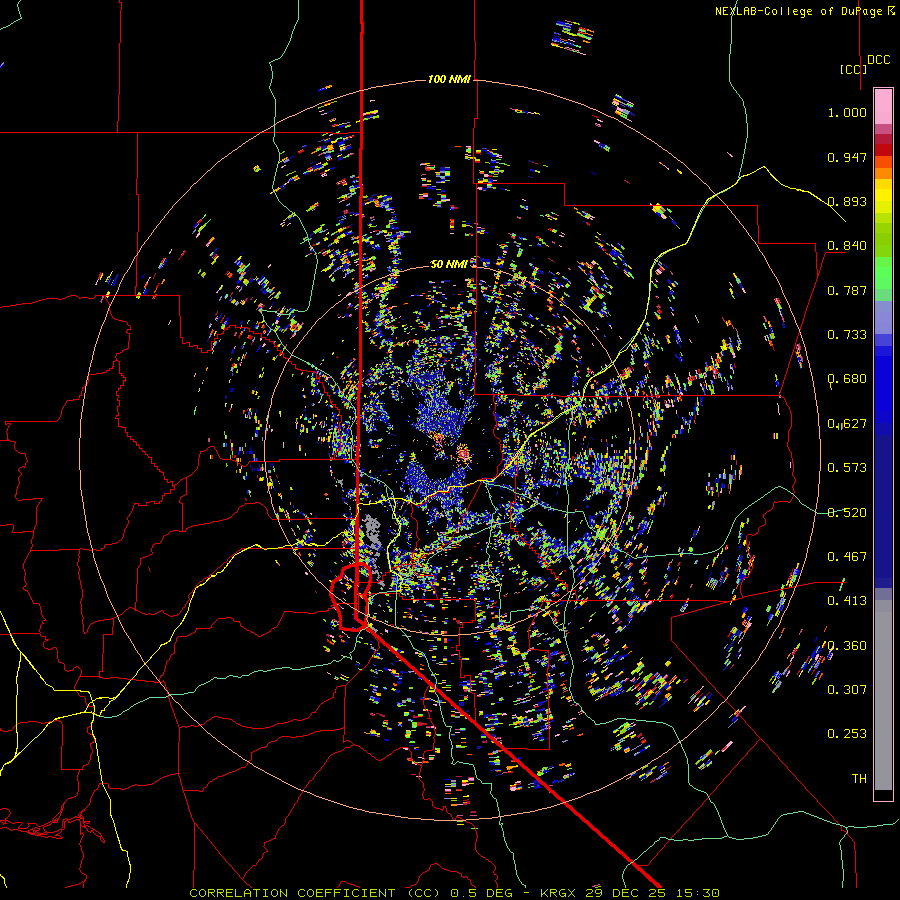The width and height of the screenshot is (900, 900).
Task: Select the 0.947 legend value
Action: (847, 157)
